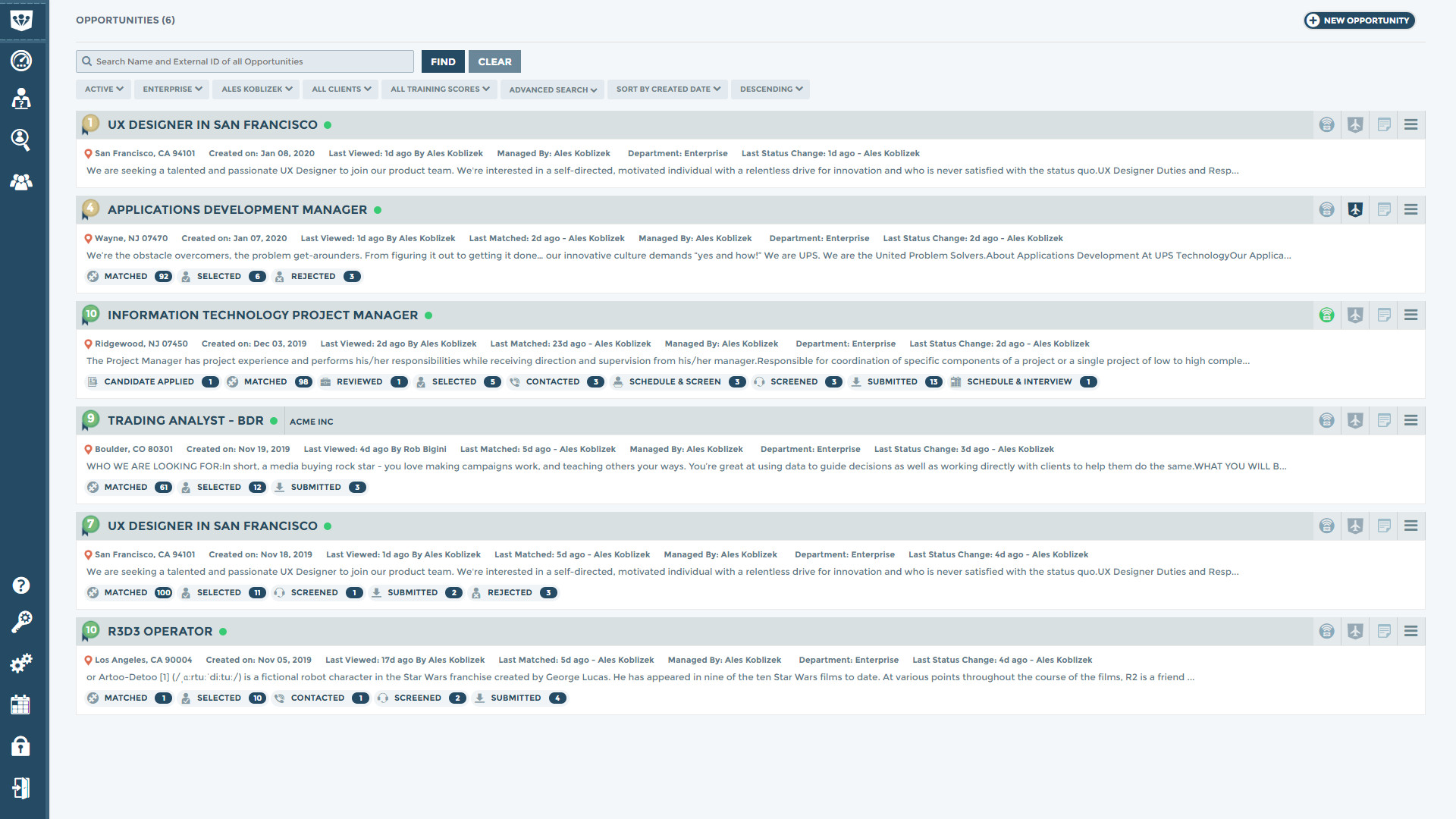The image size is (1456, 819).
Task: Toggle airplane badge on Applications Development Manager
Action: click(x=1355, y=209)
